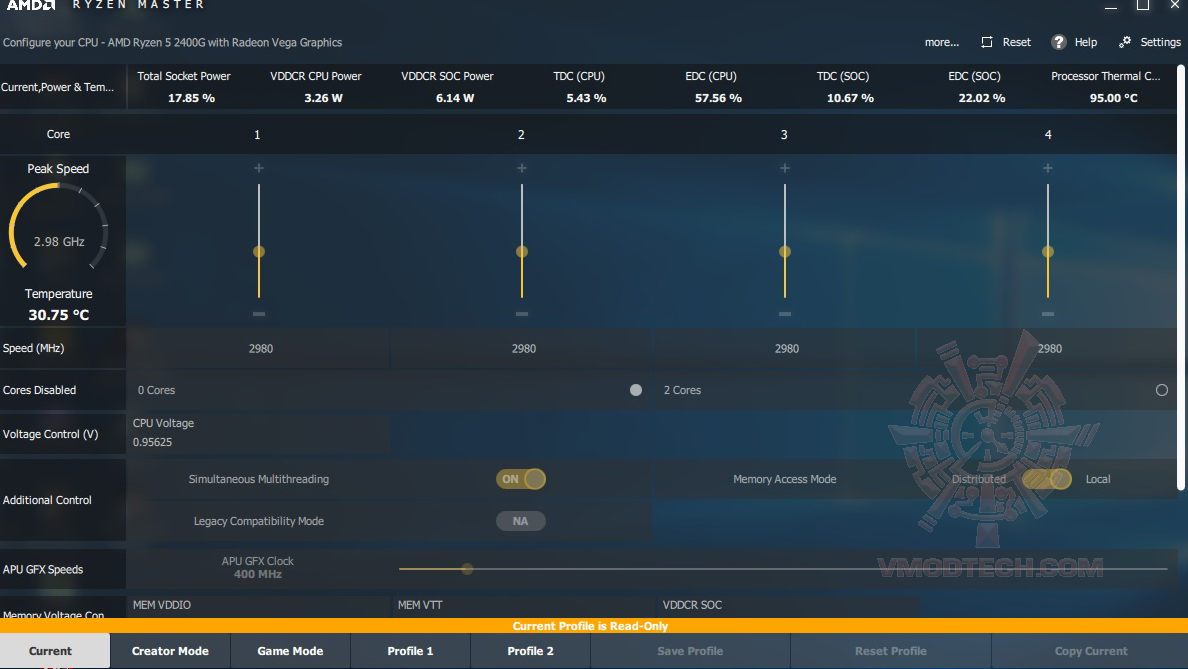Viewport: 1188px width, 669px height.
Task: Click Copy Current button
Action: pos(1090,651)
